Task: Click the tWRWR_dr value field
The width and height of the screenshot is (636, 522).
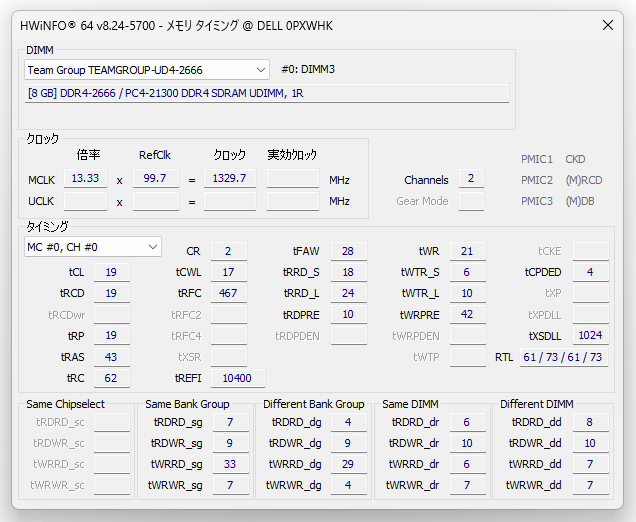Action: pyautogui.click(x=468, y=485)
